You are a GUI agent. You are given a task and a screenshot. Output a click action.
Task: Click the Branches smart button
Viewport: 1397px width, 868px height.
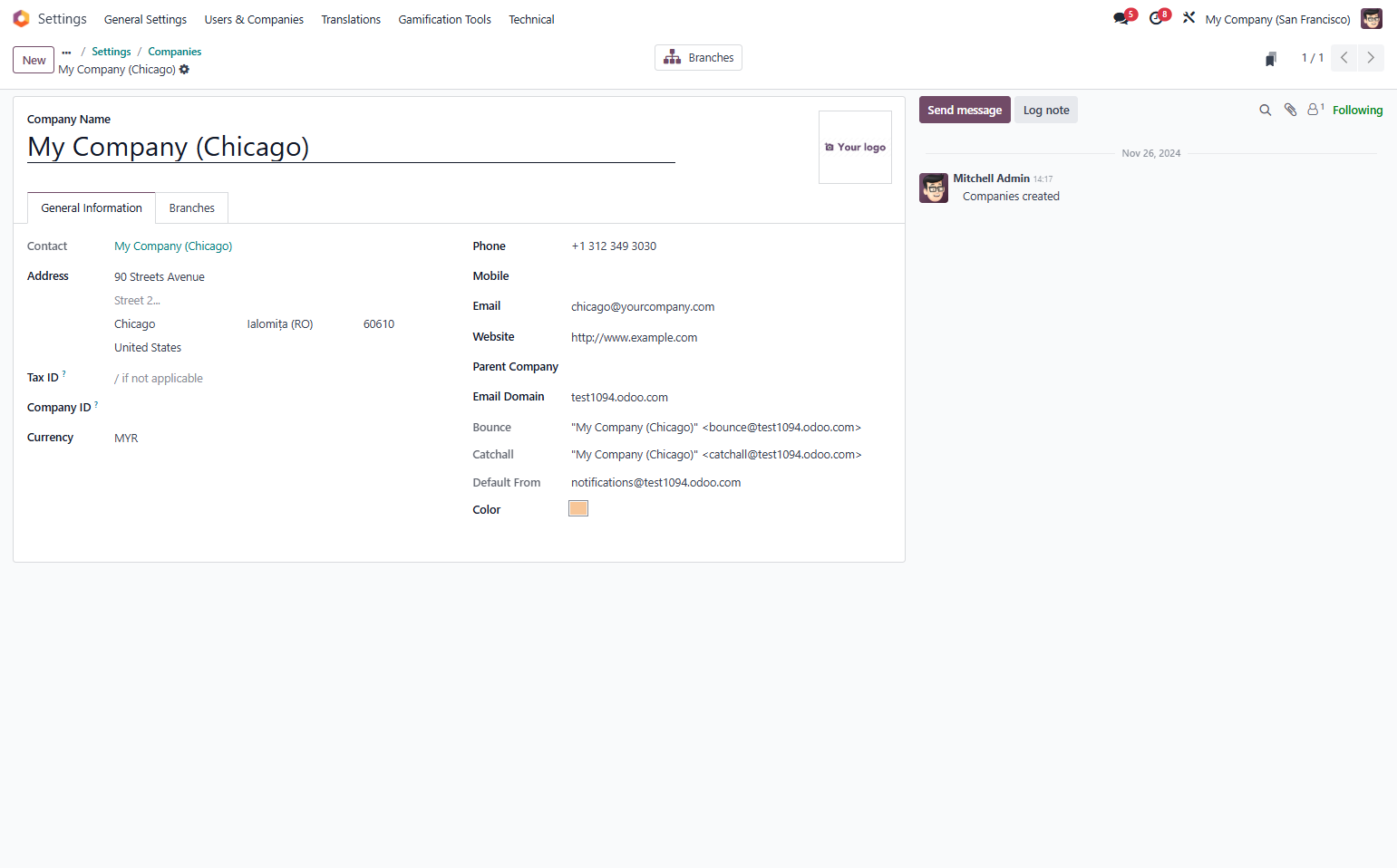[x=698, y=58]
